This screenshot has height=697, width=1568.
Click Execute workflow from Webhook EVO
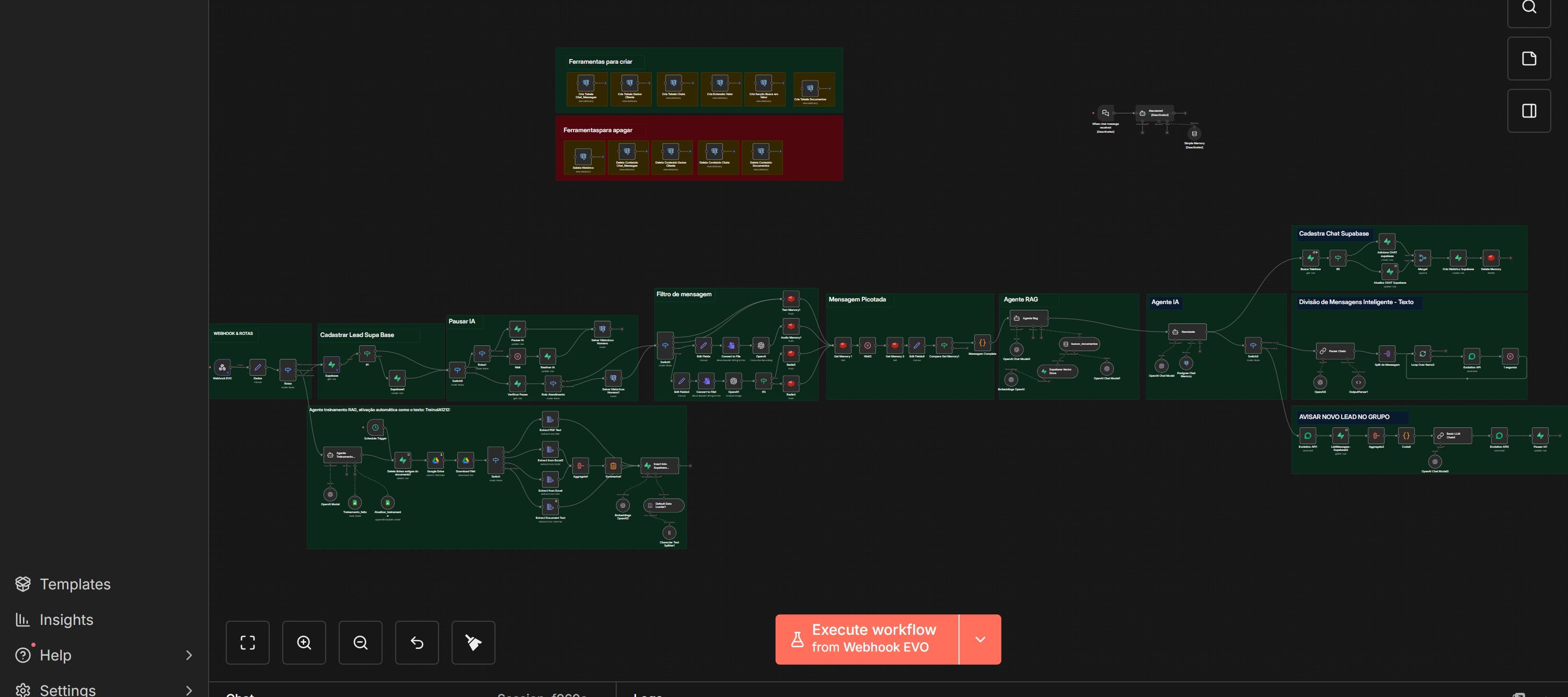pyautogui.click(x=867, y=639)
